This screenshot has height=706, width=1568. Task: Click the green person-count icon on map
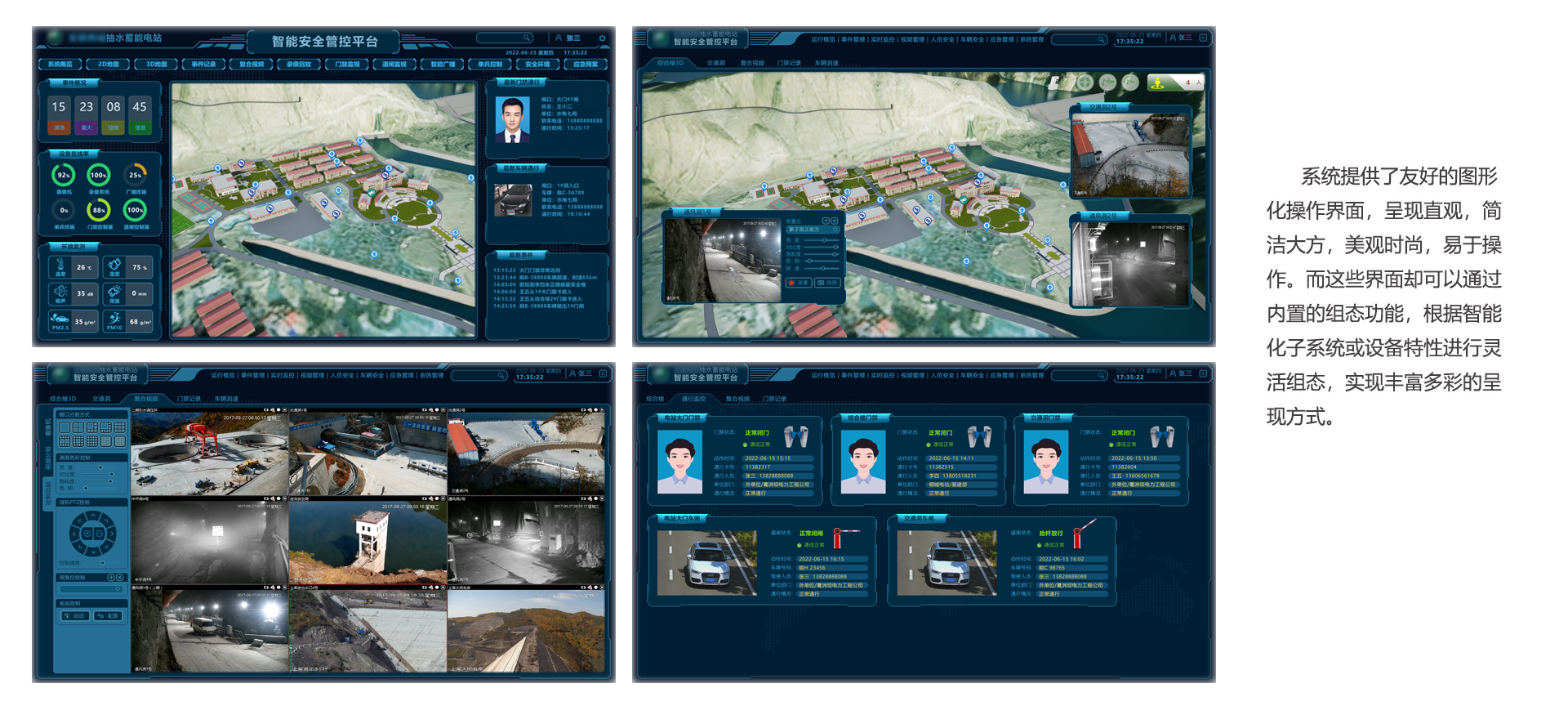[x=1157, y=83]
